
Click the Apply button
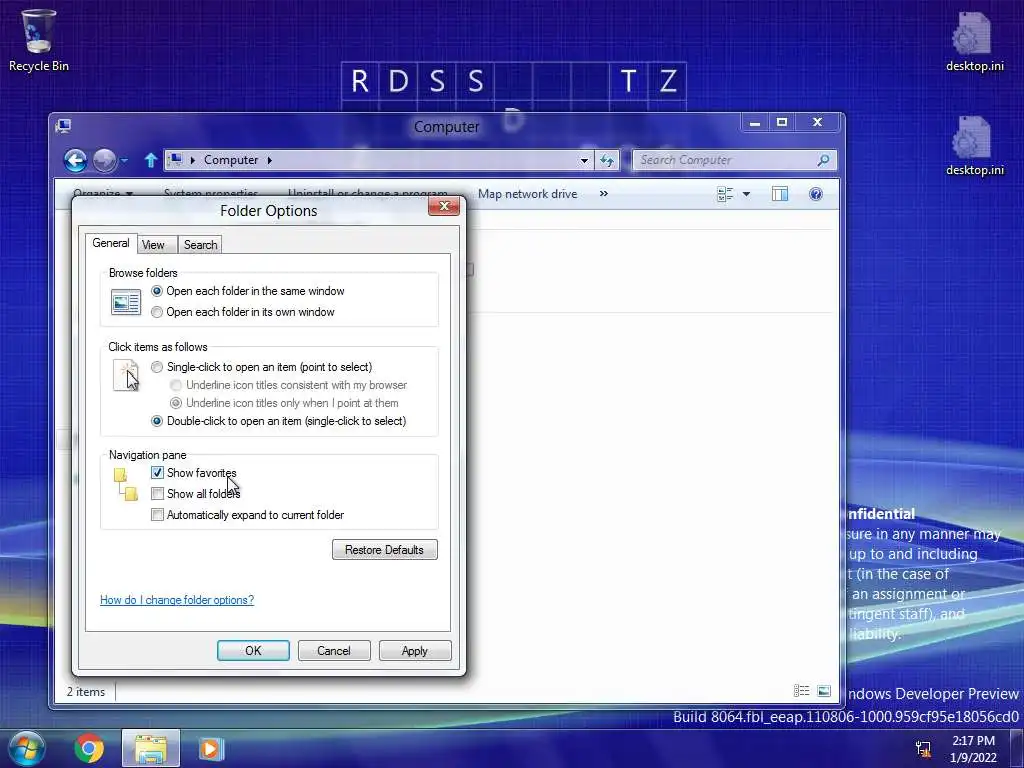[415, 650]
